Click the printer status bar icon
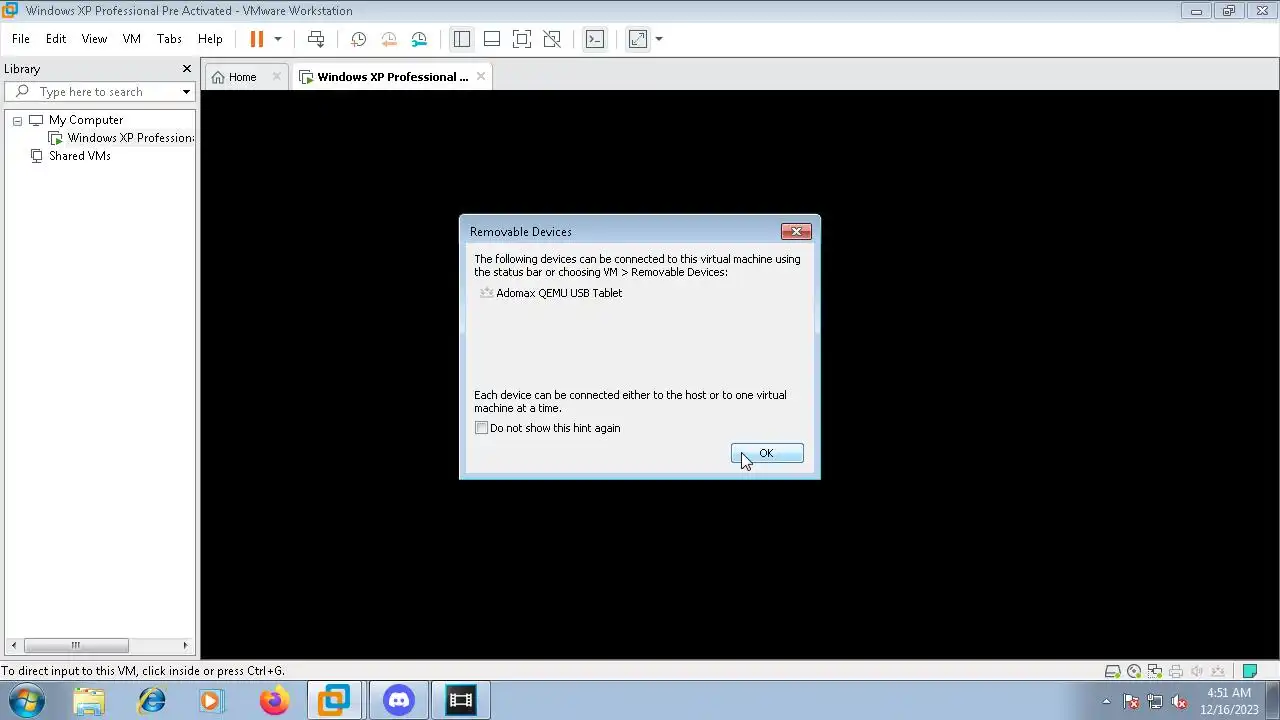The image size is (1280, 720). 1175,671
